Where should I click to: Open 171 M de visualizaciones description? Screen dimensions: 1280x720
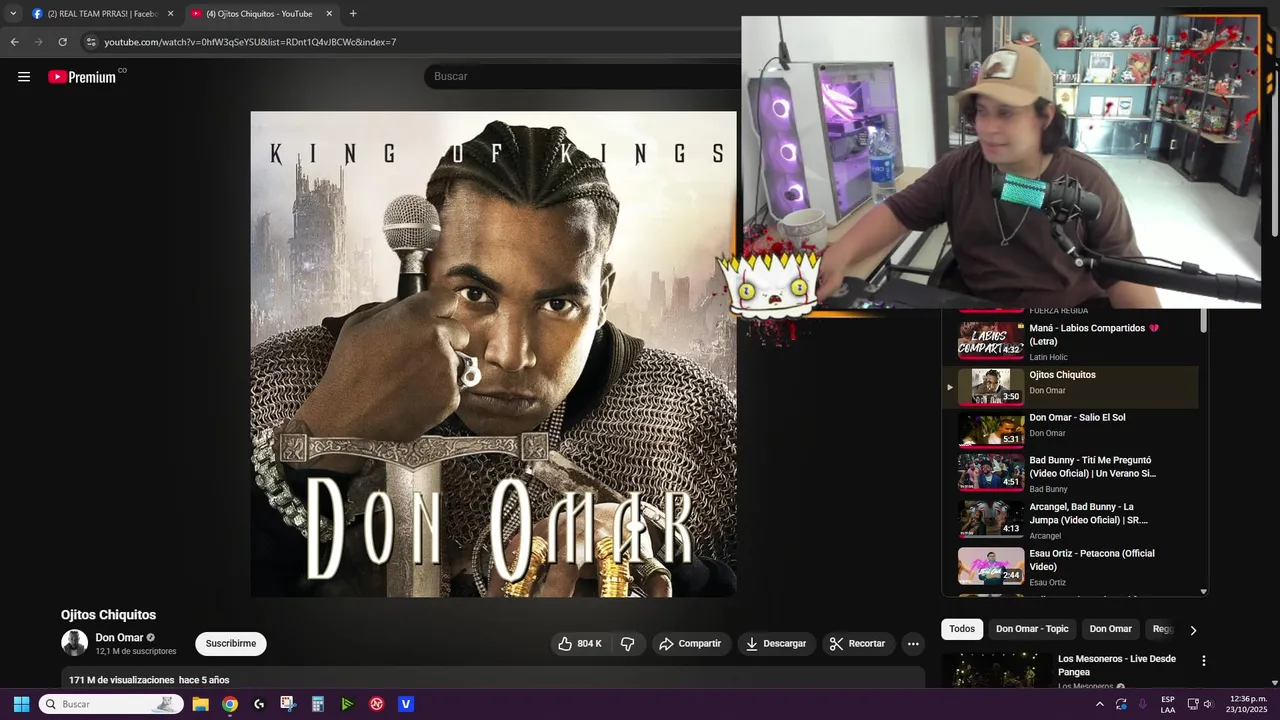(x=149, y=680)
